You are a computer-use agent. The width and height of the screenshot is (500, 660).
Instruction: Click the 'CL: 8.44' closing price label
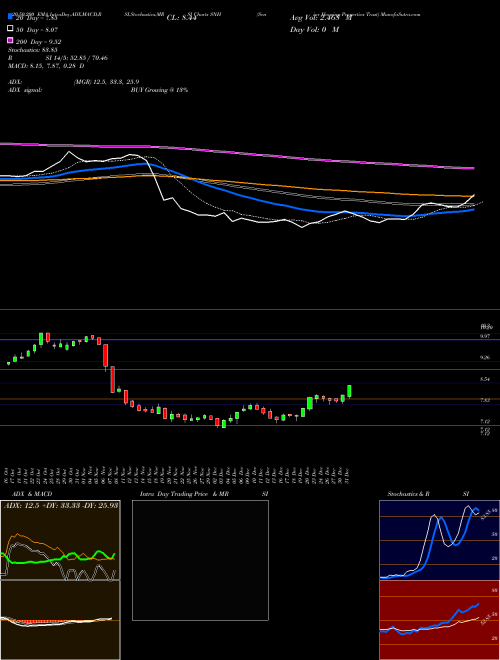point(182,18)
